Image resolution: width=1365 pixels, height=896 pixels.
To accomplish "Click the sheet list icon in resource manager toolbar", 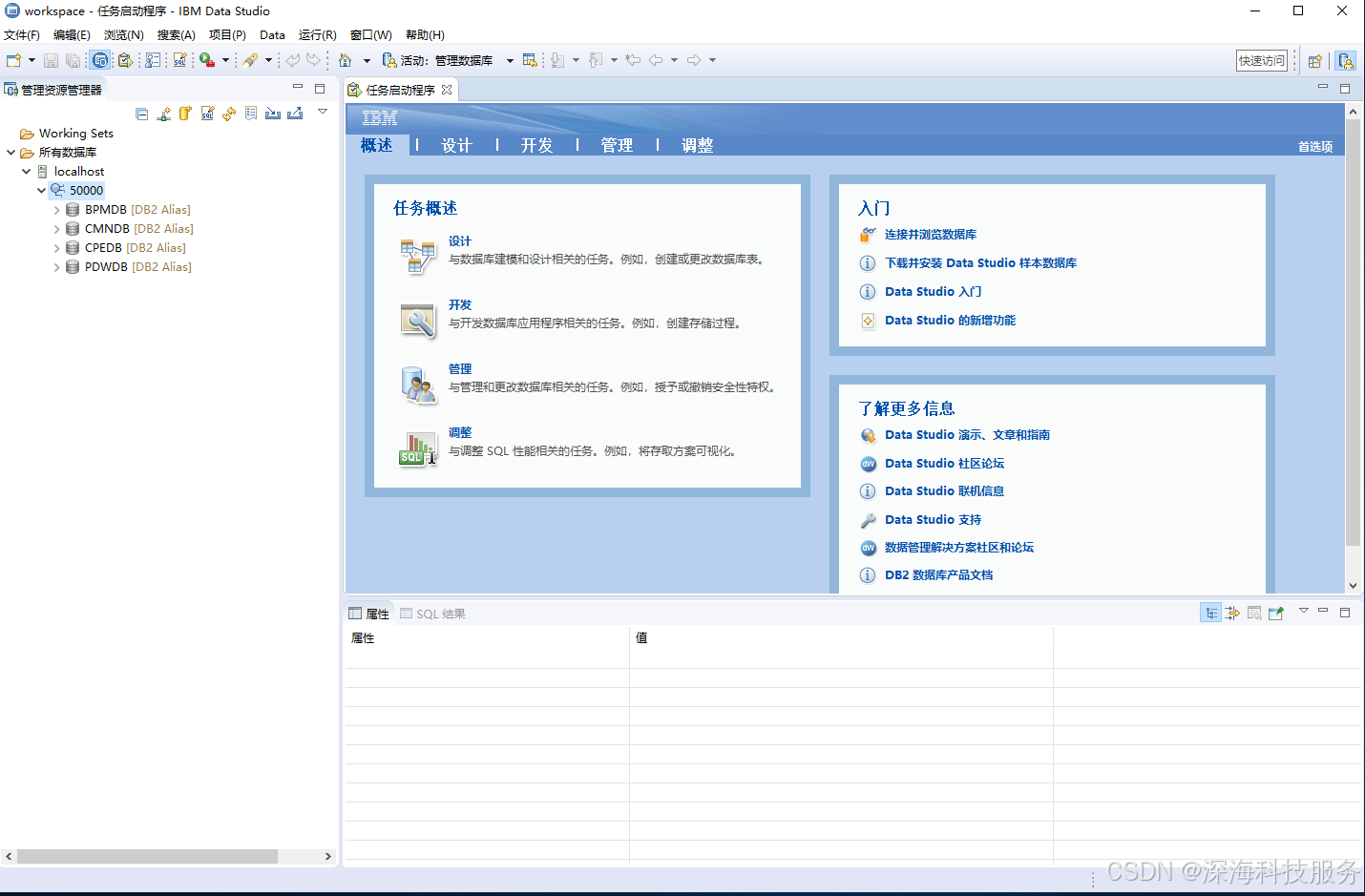I will click(251, 114).
